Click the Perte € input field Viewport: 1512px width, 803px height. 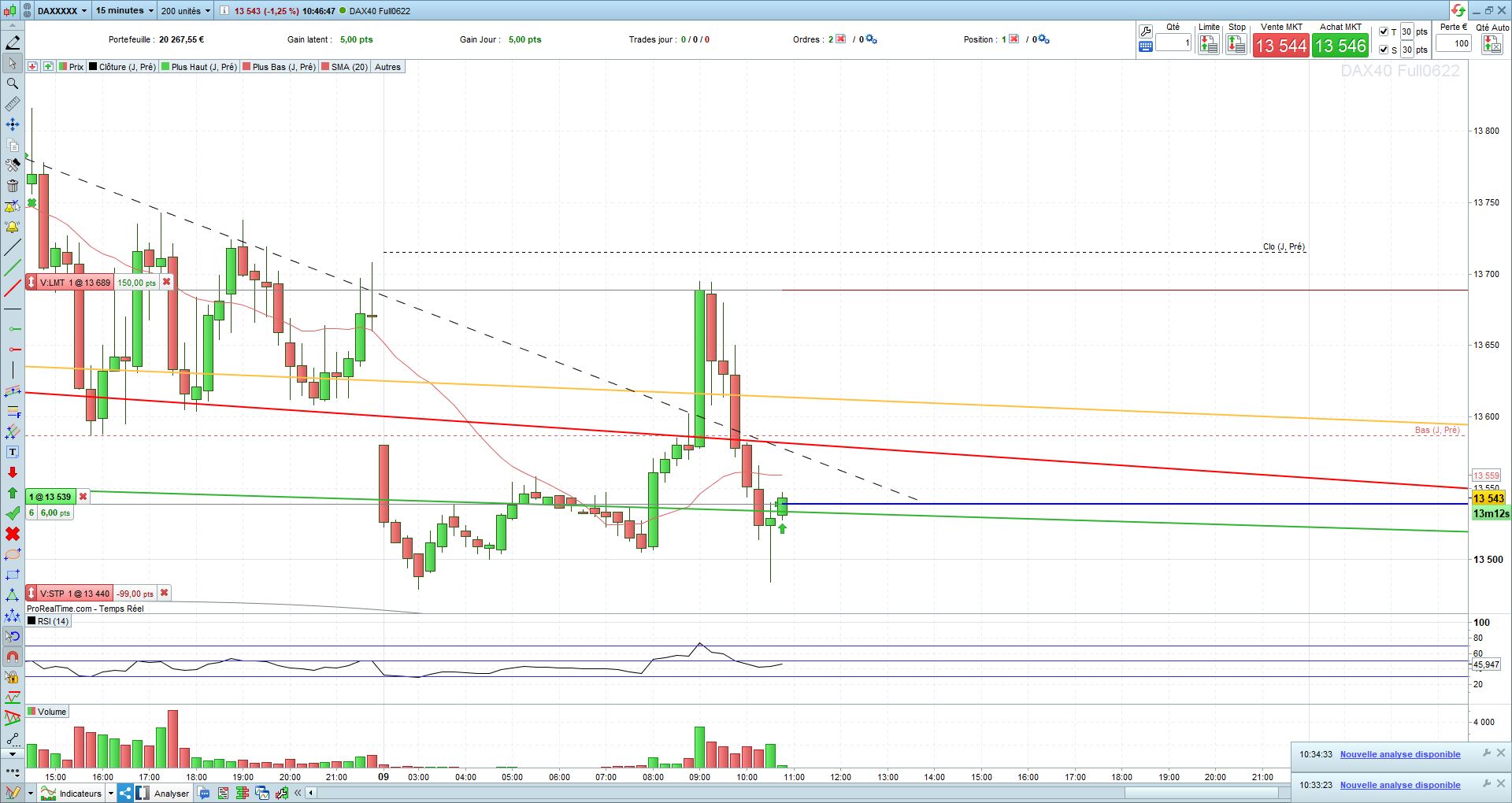(x=1454, y=43)
